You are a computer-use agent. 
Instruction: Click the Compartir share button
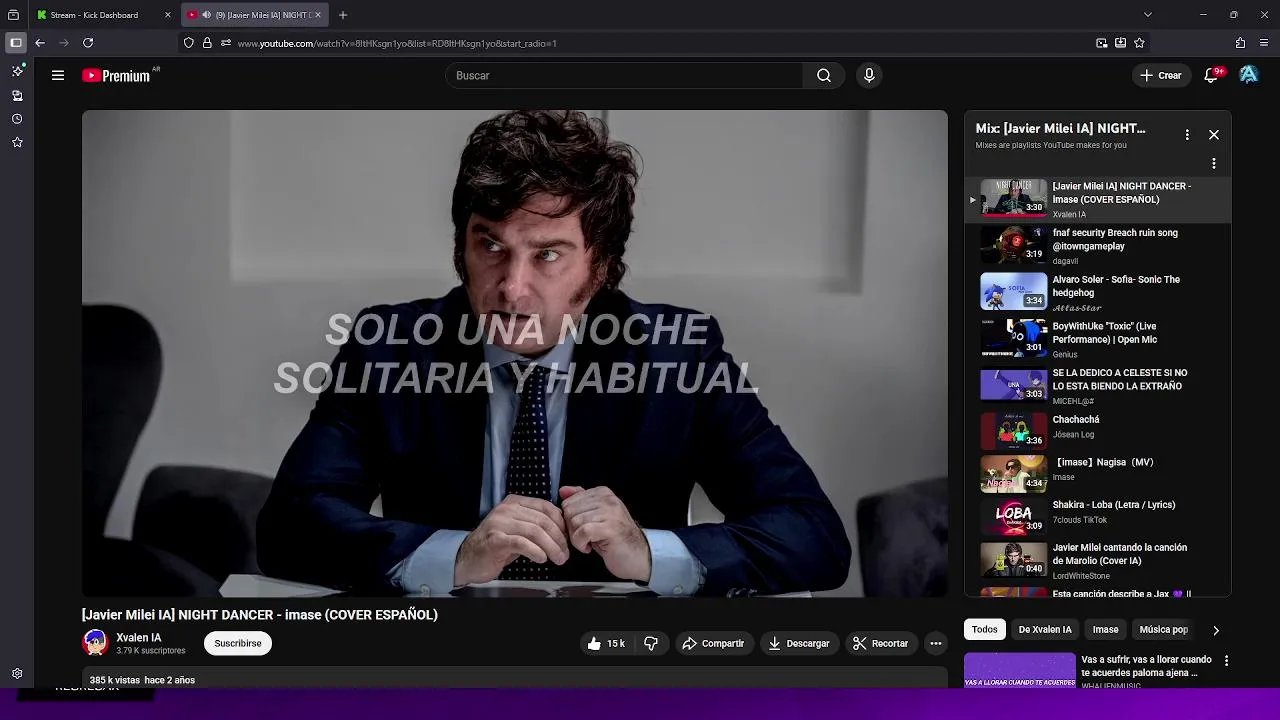[713, 643]
